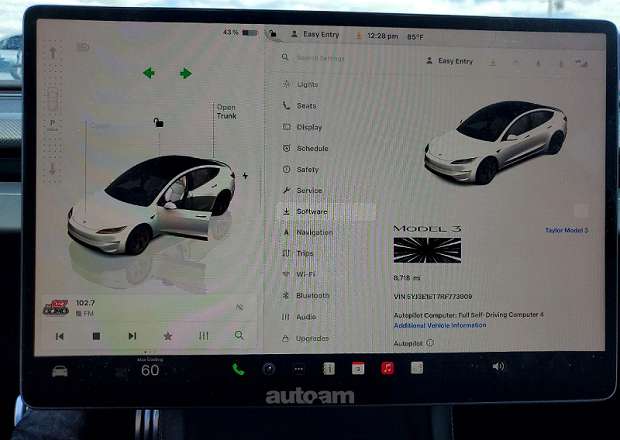Screen dimensions: 620x440
Task: Open the Calendar app
Action: [358, 368]
